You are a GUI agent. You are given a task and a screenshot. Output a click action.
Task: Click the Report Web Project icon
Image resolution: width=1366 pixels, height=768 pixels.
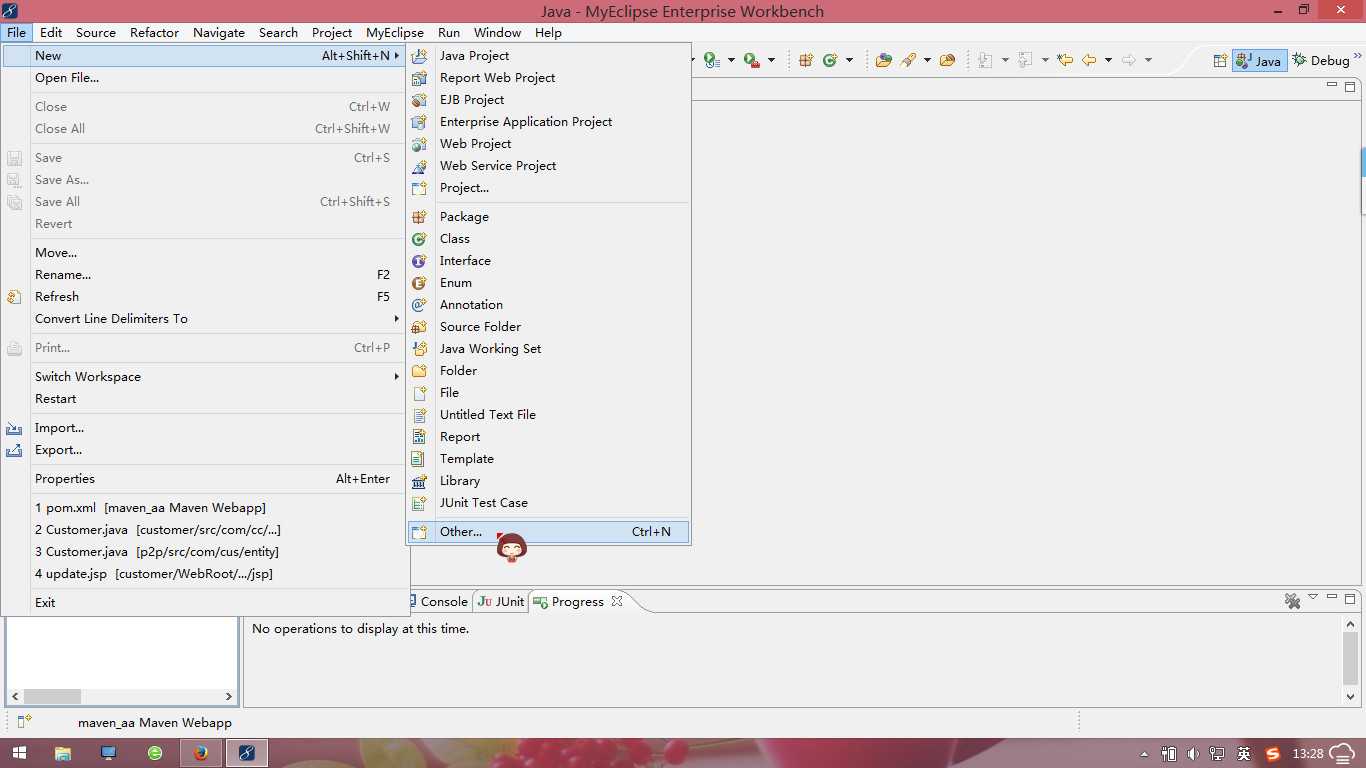click(x=420, y=78)
